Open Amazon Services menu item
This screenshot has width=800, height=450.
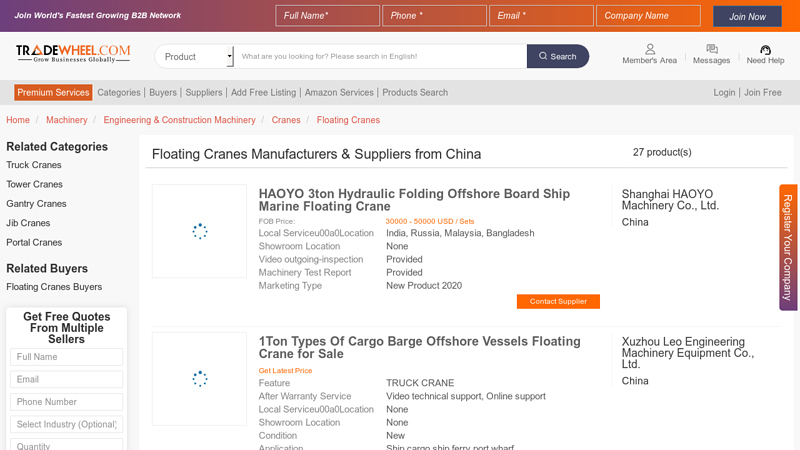[x=339, y=92]
